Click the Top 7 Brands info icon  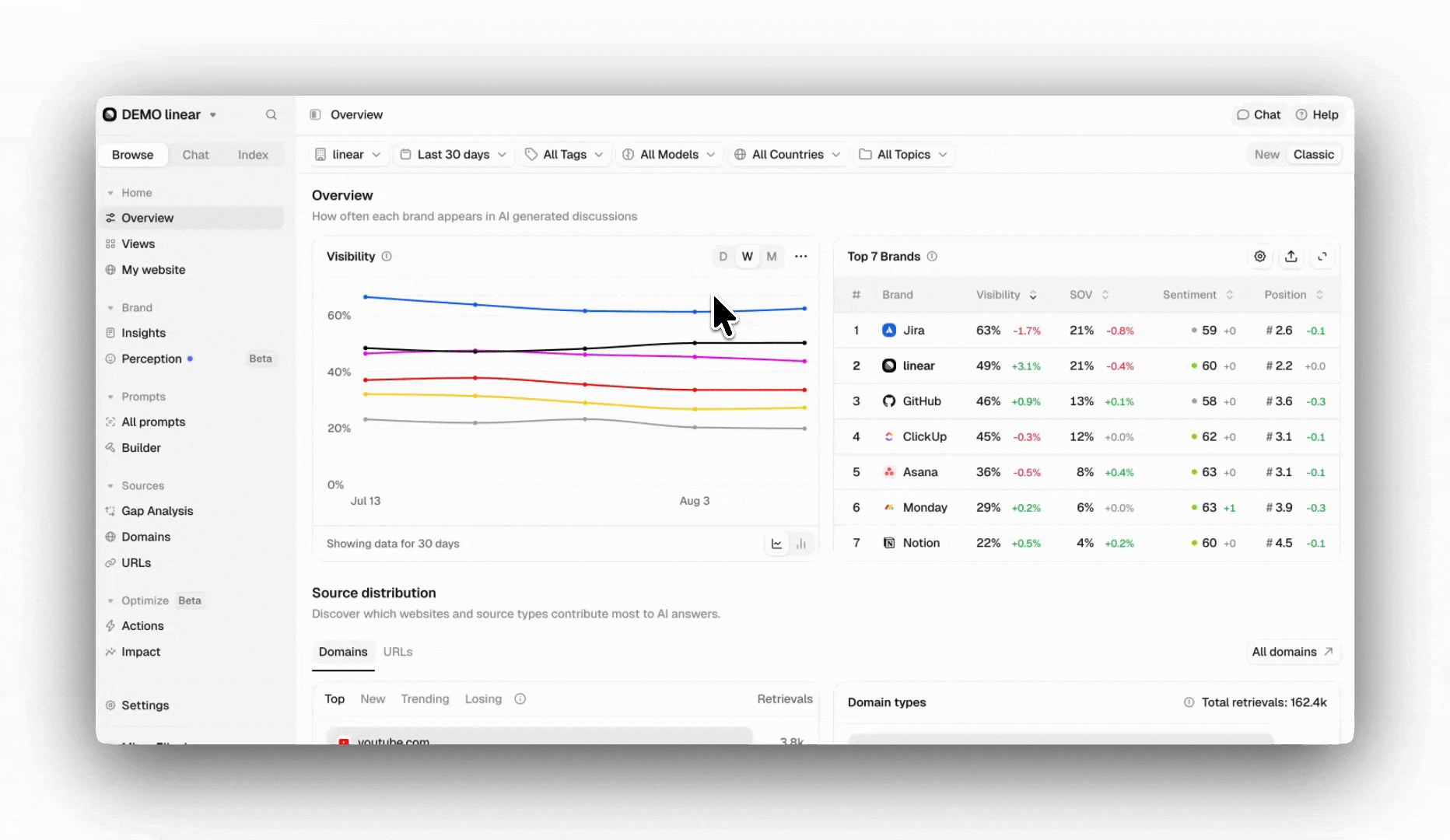click(932, 257)
